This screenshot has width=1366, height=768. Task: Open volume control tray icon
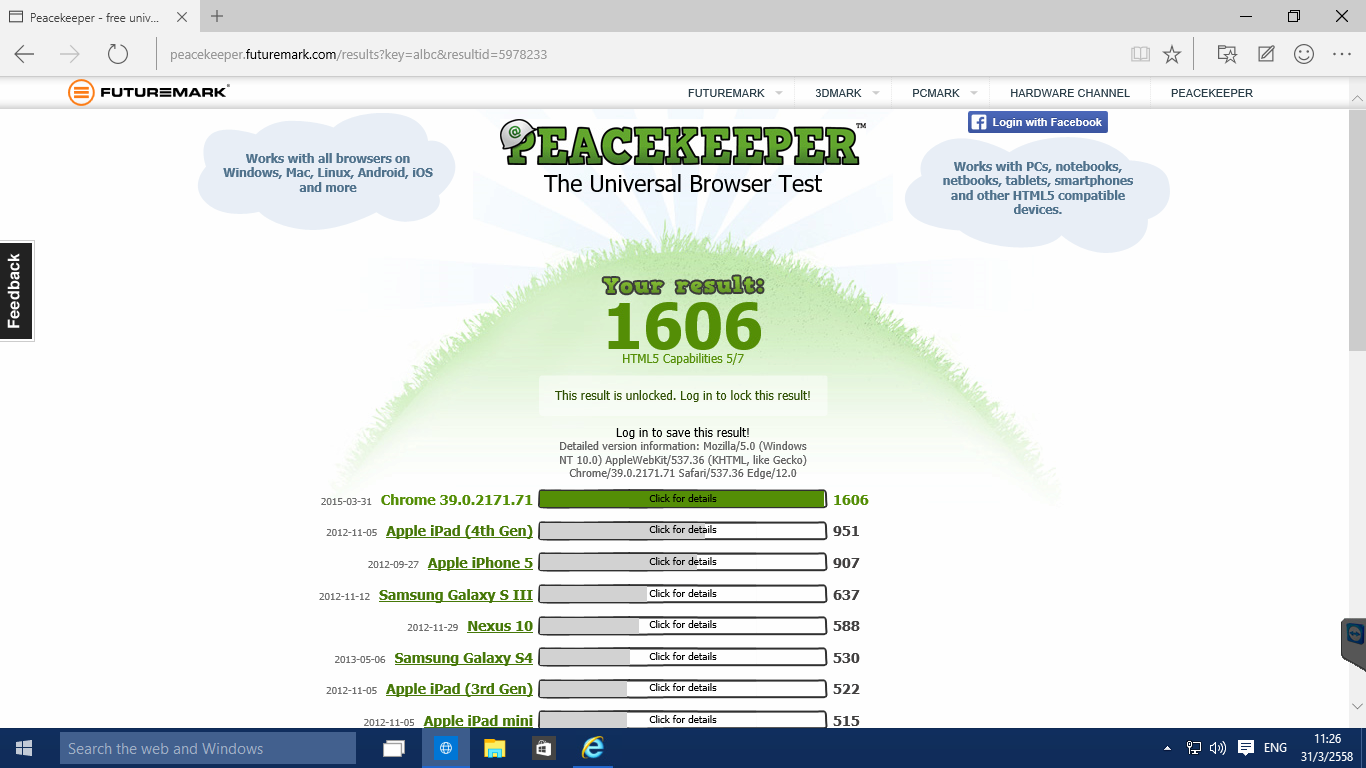click(x=1218, y=748)
